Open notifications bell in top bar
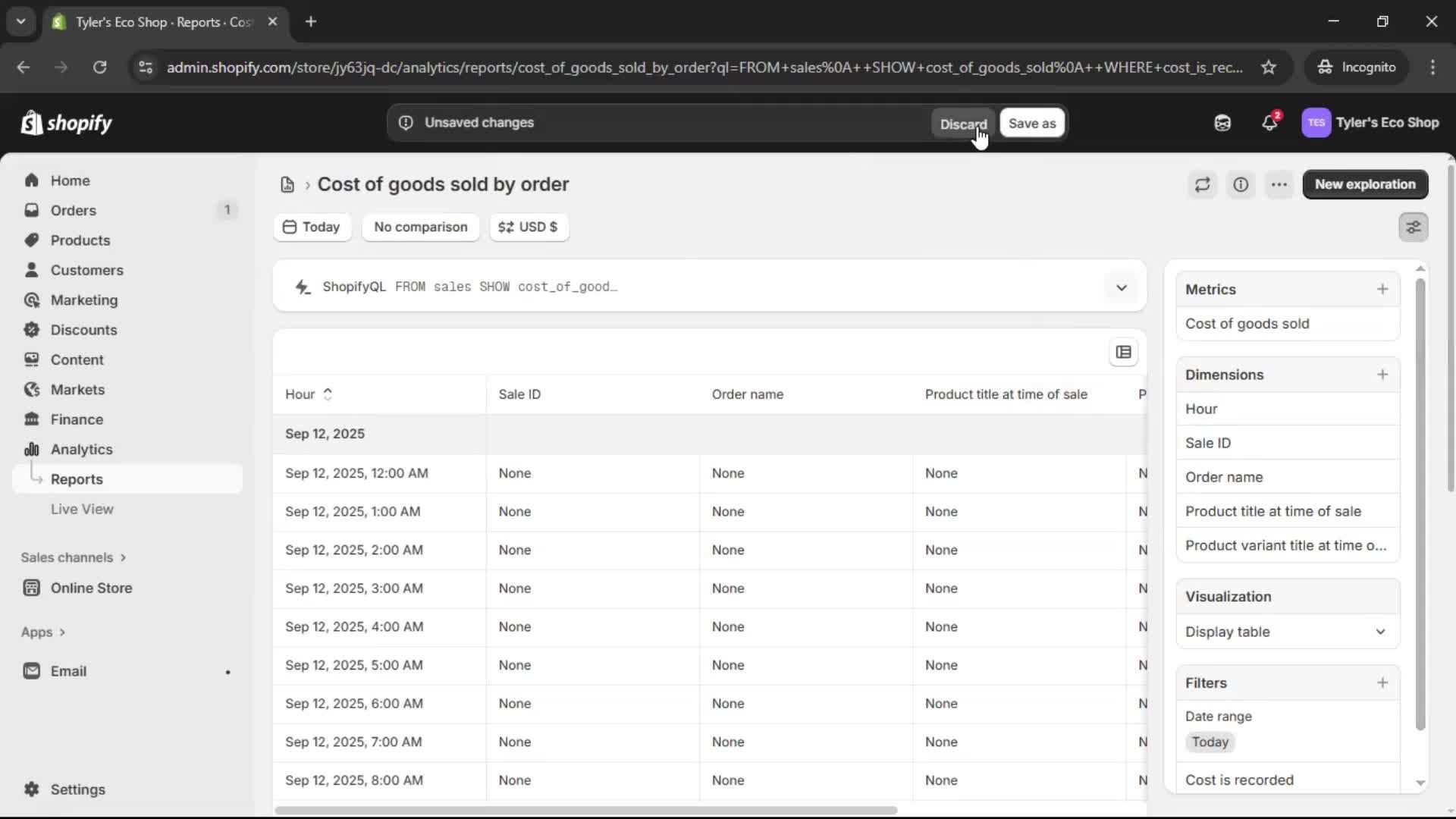 [1269, 123]
